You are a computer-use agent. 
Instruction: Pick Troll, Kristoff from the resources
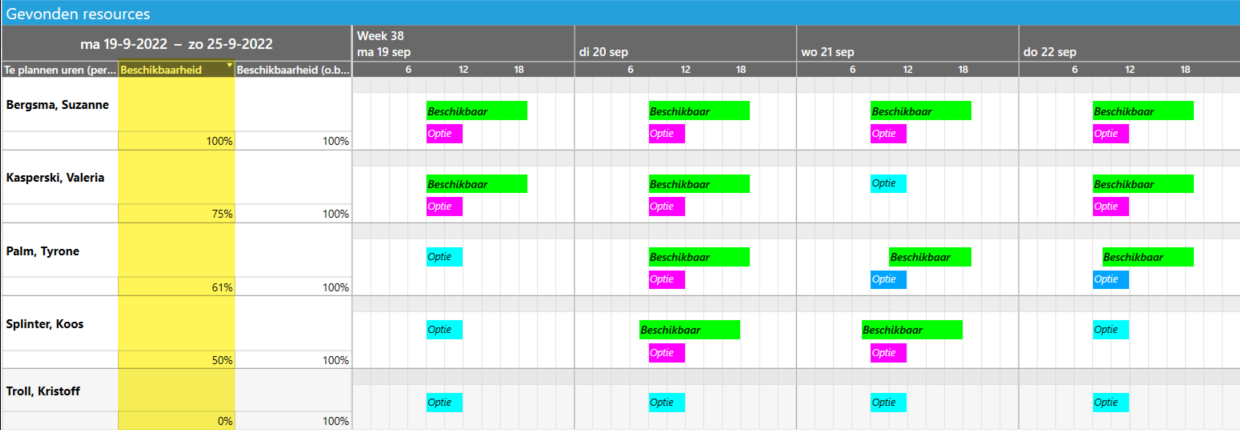[46, 391]
